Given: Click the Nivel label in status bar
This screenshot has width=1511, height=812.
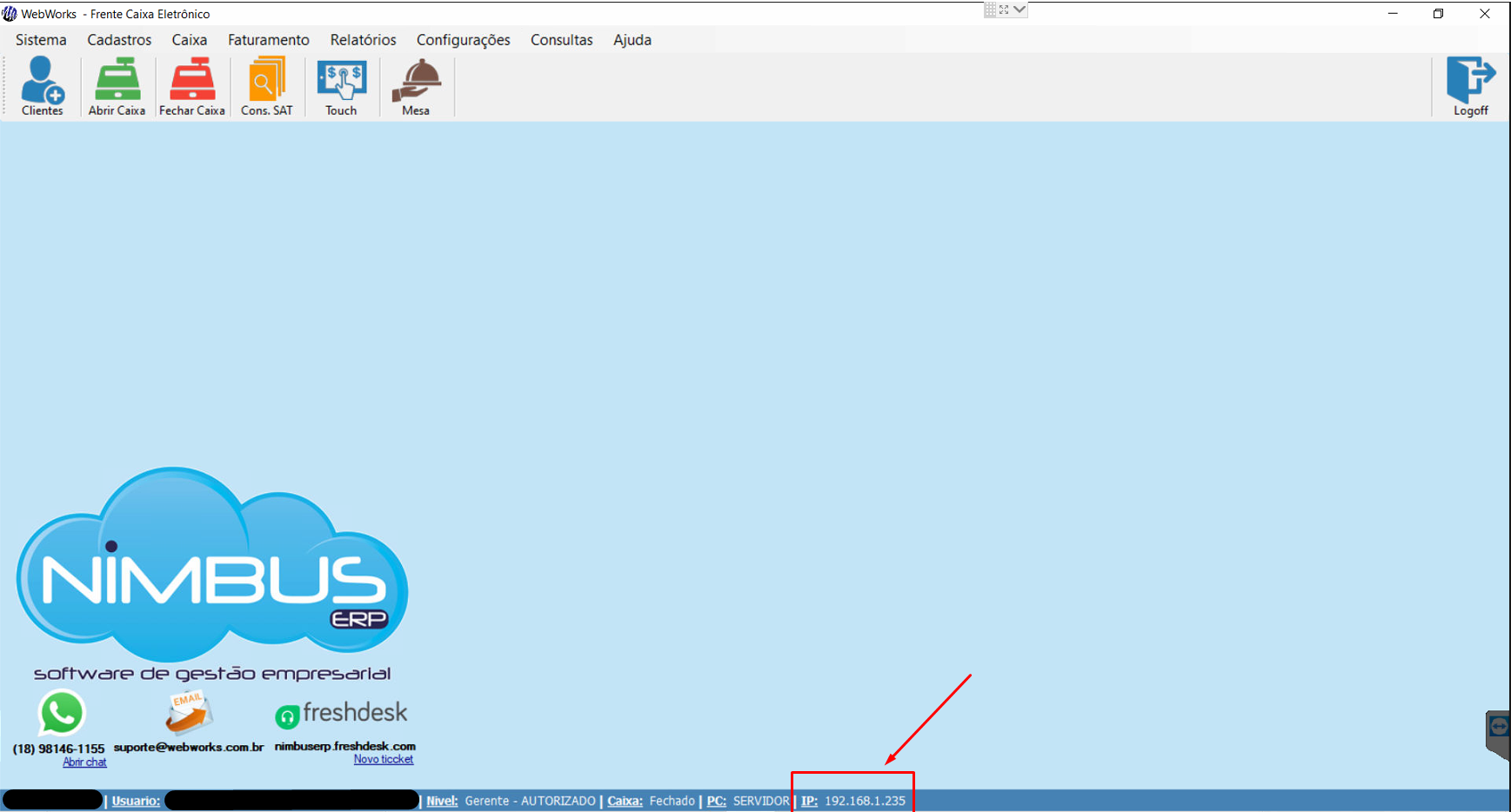Looking at the screenshot, I should pyautogui.click(x=442, y=801).
